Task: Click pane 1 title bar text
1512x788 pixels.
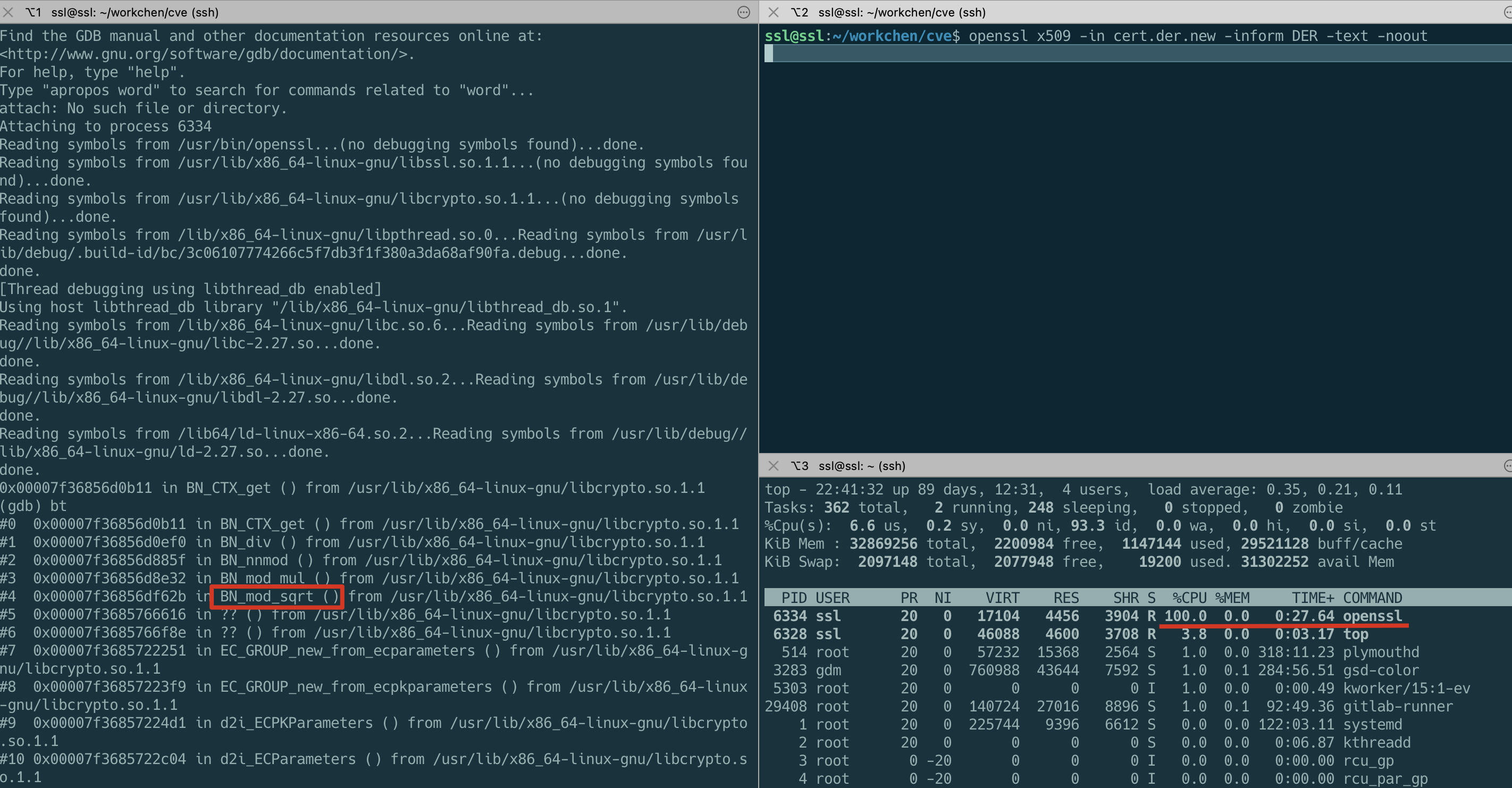Action: [135, 12]
